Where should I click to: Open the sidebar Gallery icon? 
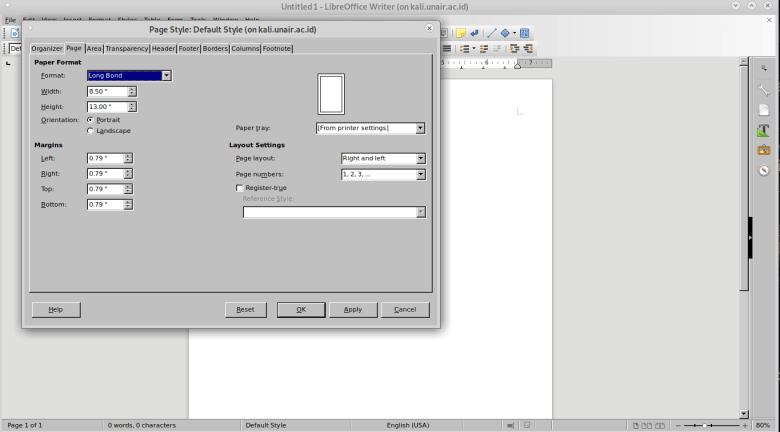click(x=764, y=150)
